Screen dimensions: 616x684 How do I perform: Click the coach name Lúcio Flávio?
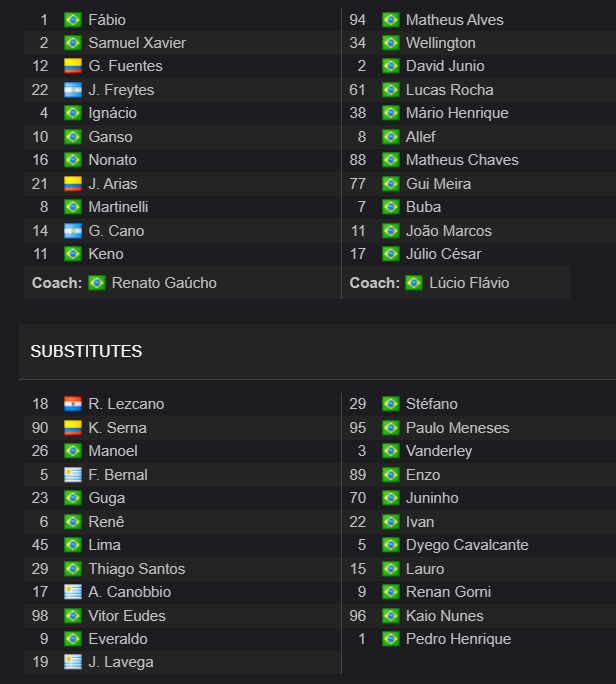[x=469, y=283]
